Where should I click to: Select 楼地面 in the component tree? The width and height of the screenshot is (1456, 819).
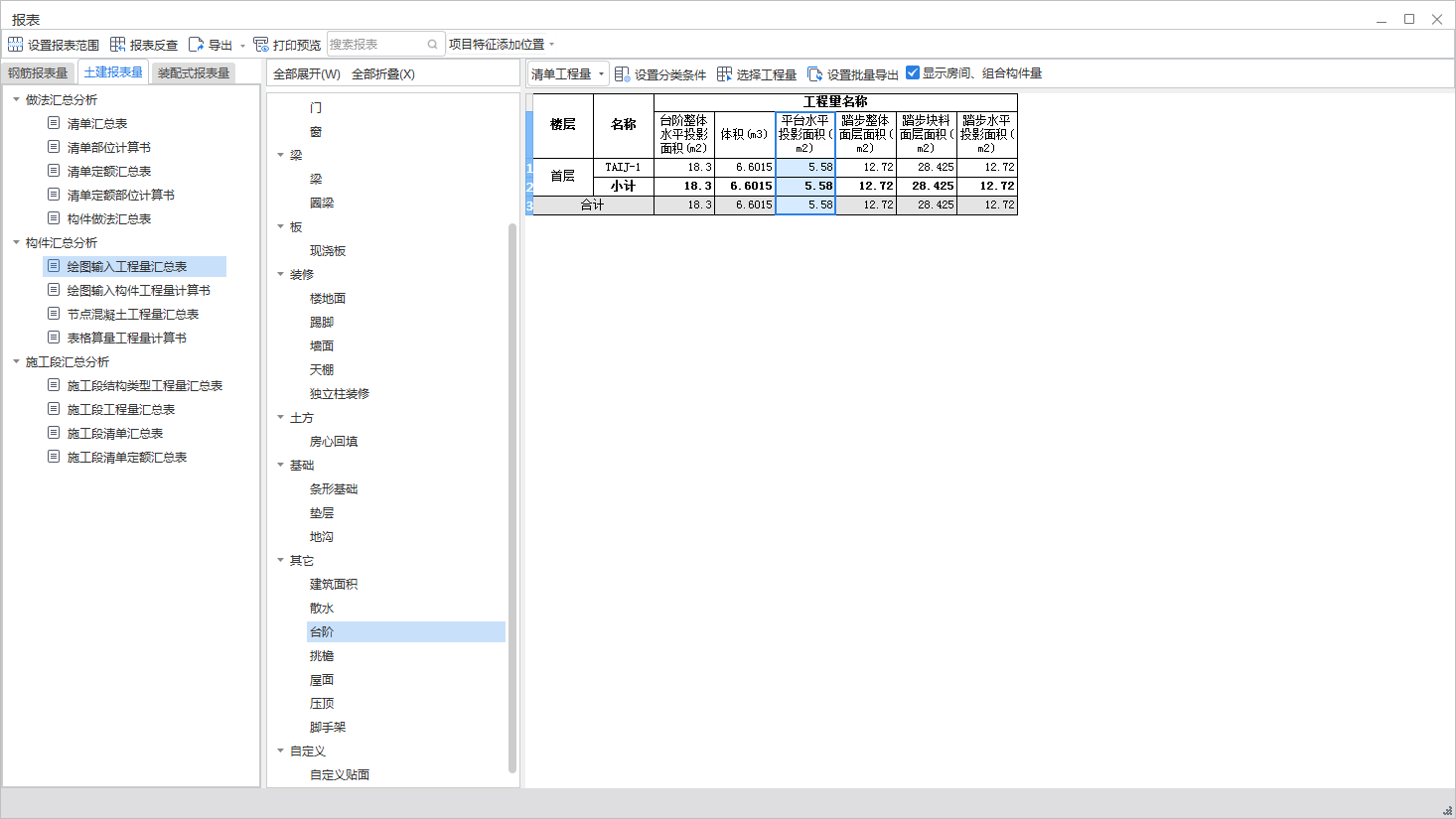(328, 299)
